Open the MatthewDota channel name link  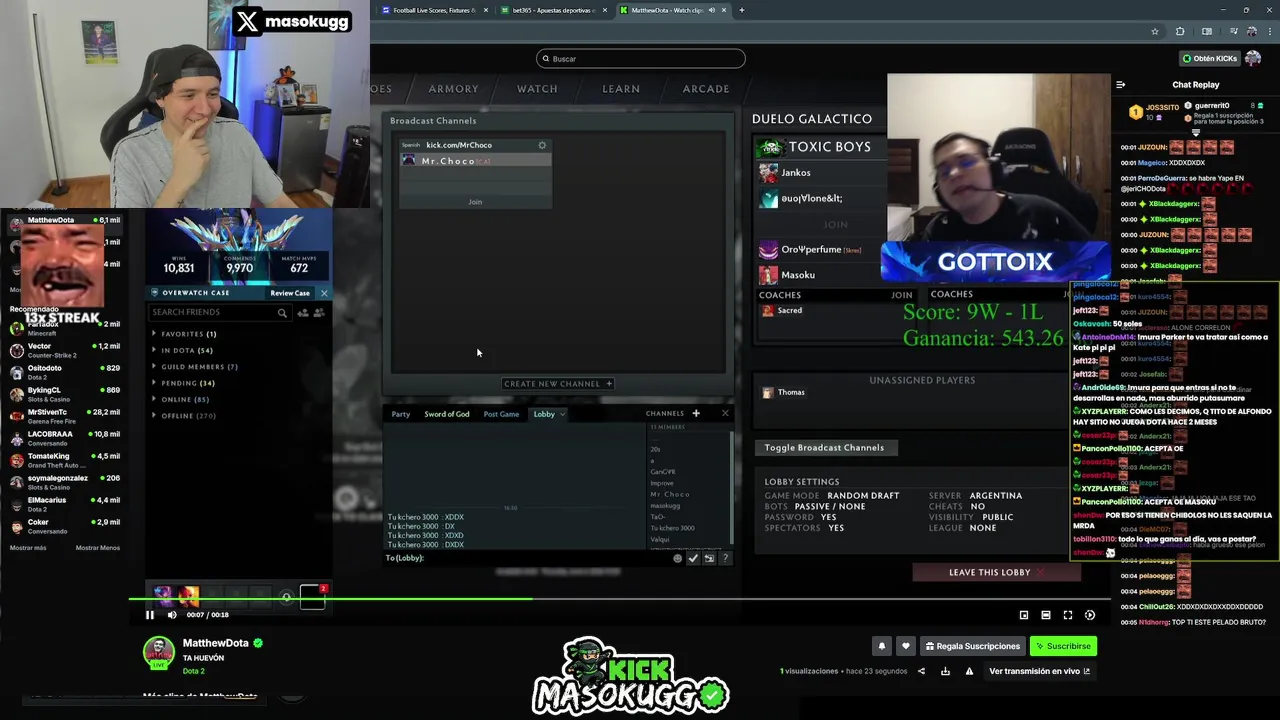tap(216, 643)
